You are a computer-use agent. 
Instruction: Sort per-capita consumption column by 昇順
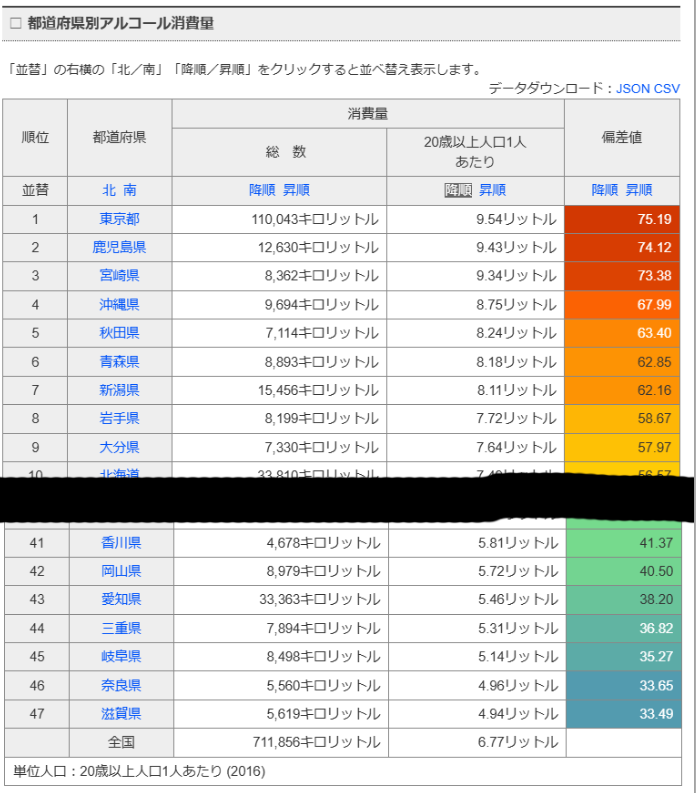(x=492, y=190)
